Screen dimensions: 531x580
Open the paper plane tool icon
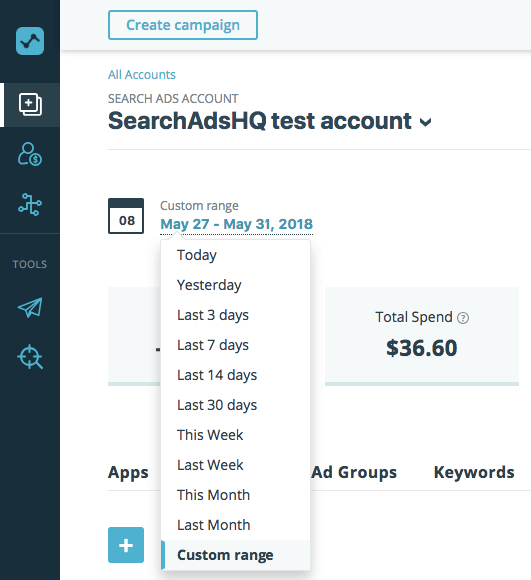[x=30, y=307]
